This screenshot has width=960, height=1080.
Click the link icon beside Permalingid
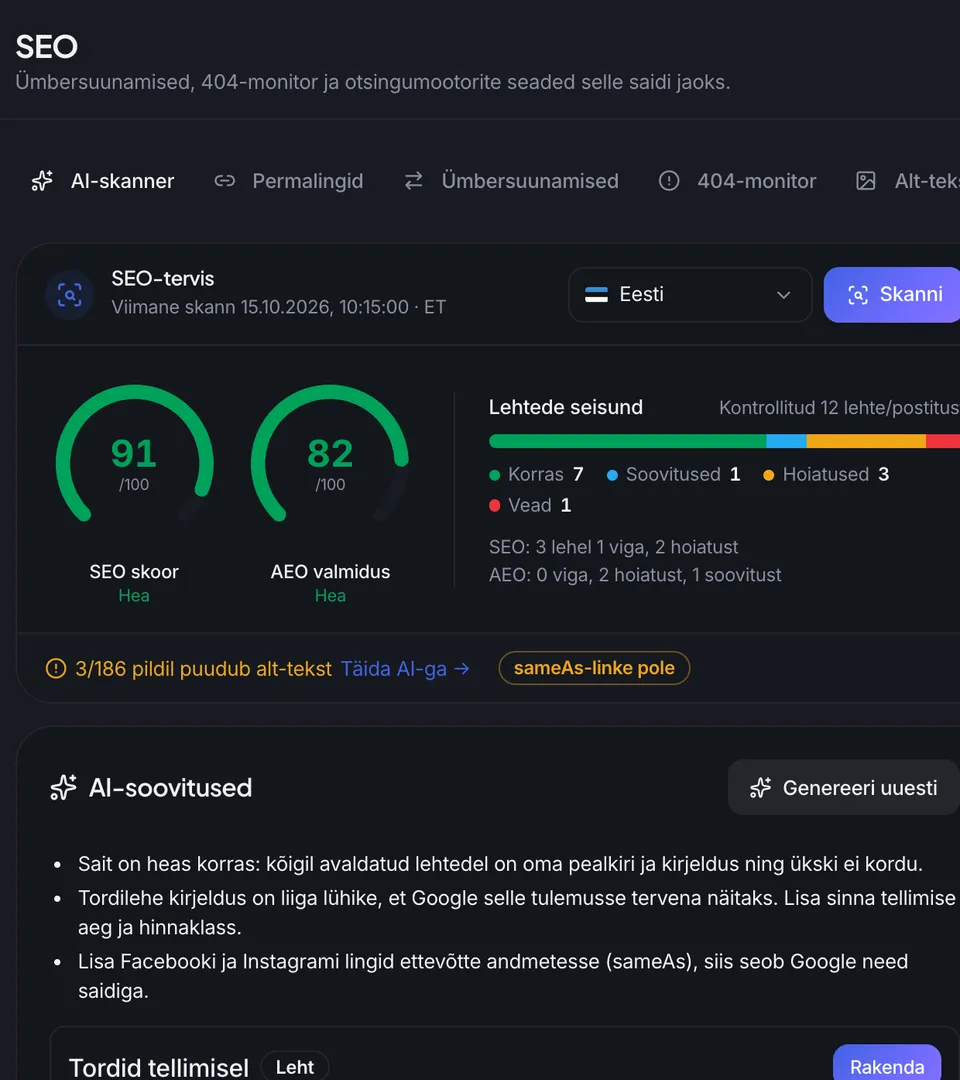click(x=225, y=181)
